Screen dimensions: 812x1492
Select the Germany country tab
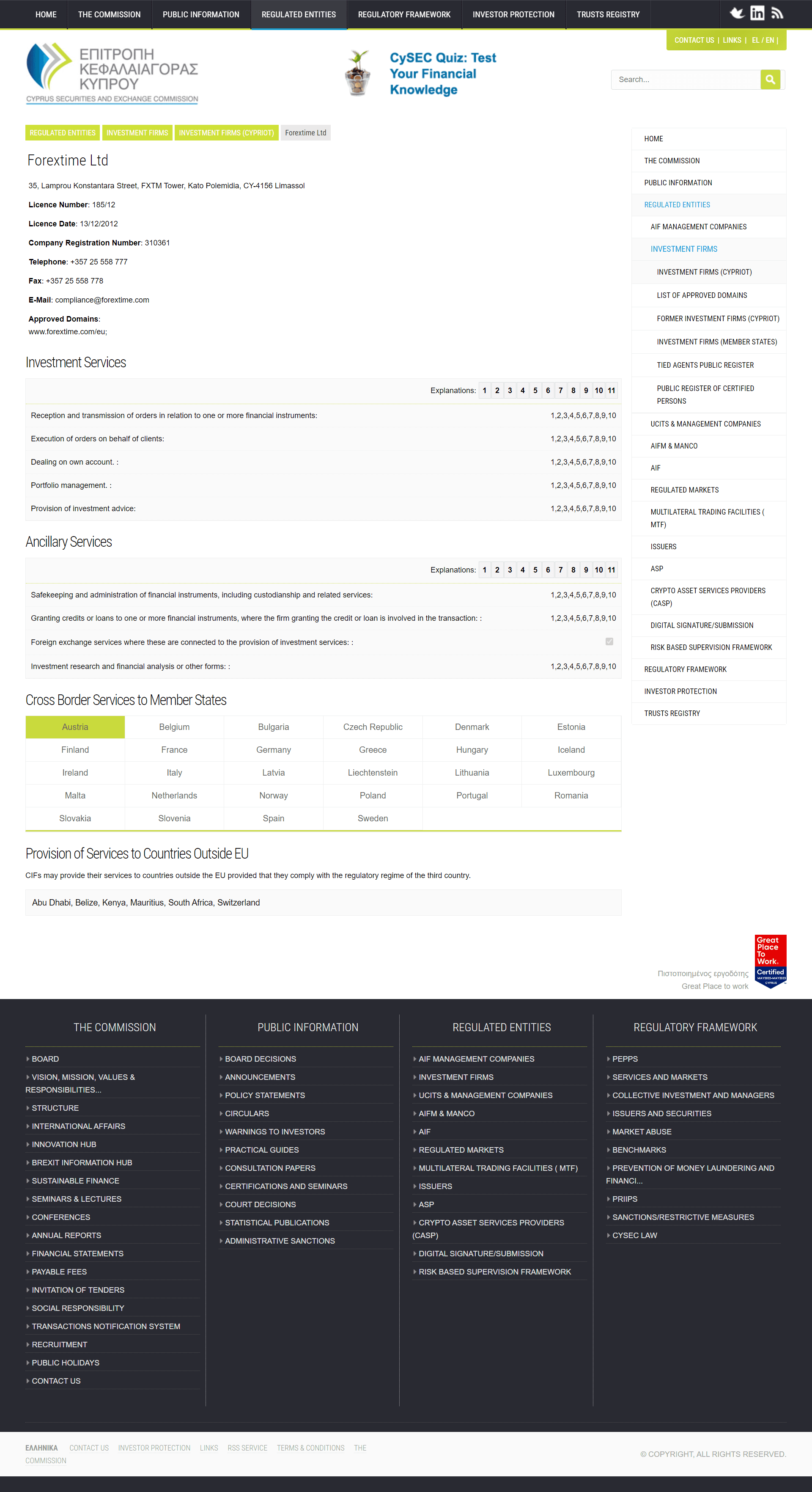273,749
